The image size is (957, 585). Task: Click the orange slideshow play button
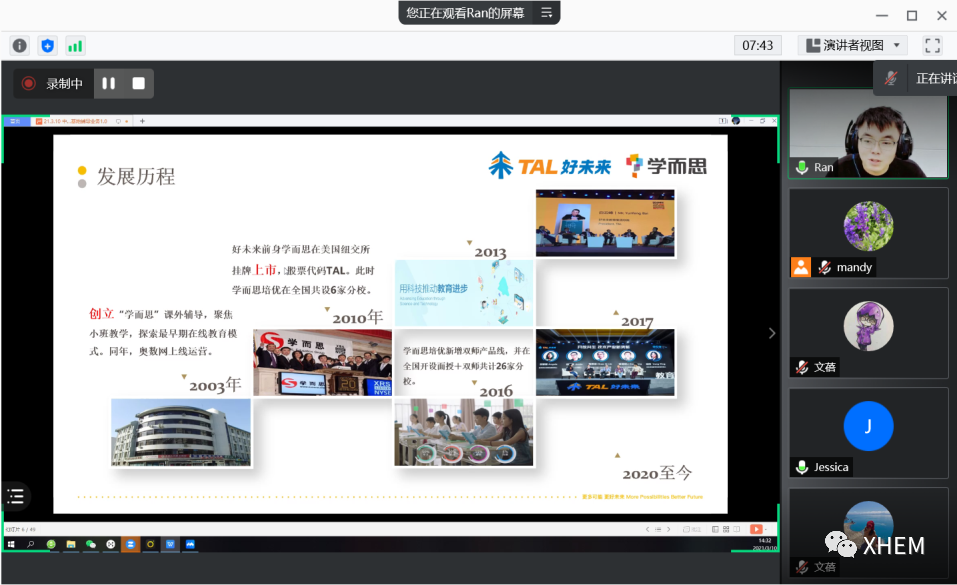click(756, 528)
